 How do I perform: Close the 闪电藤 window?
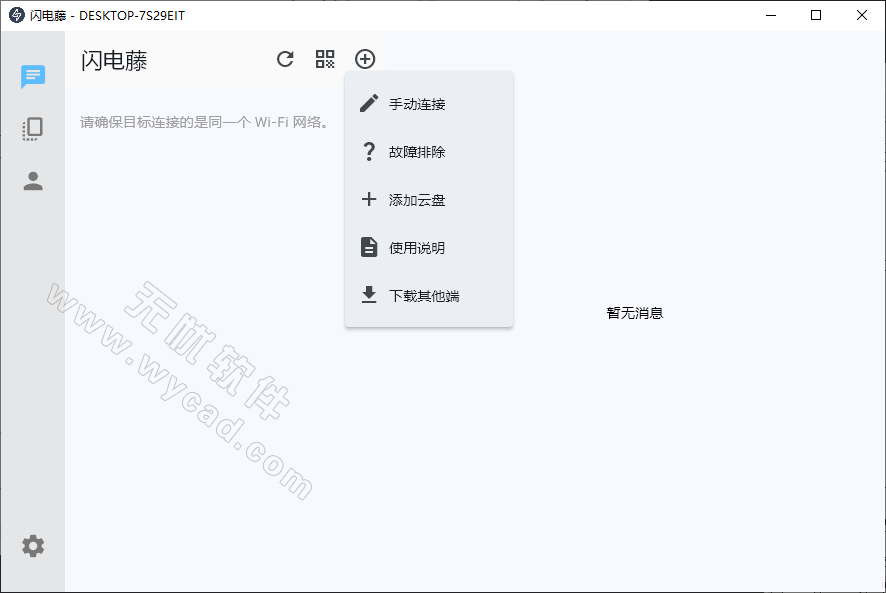862,15
